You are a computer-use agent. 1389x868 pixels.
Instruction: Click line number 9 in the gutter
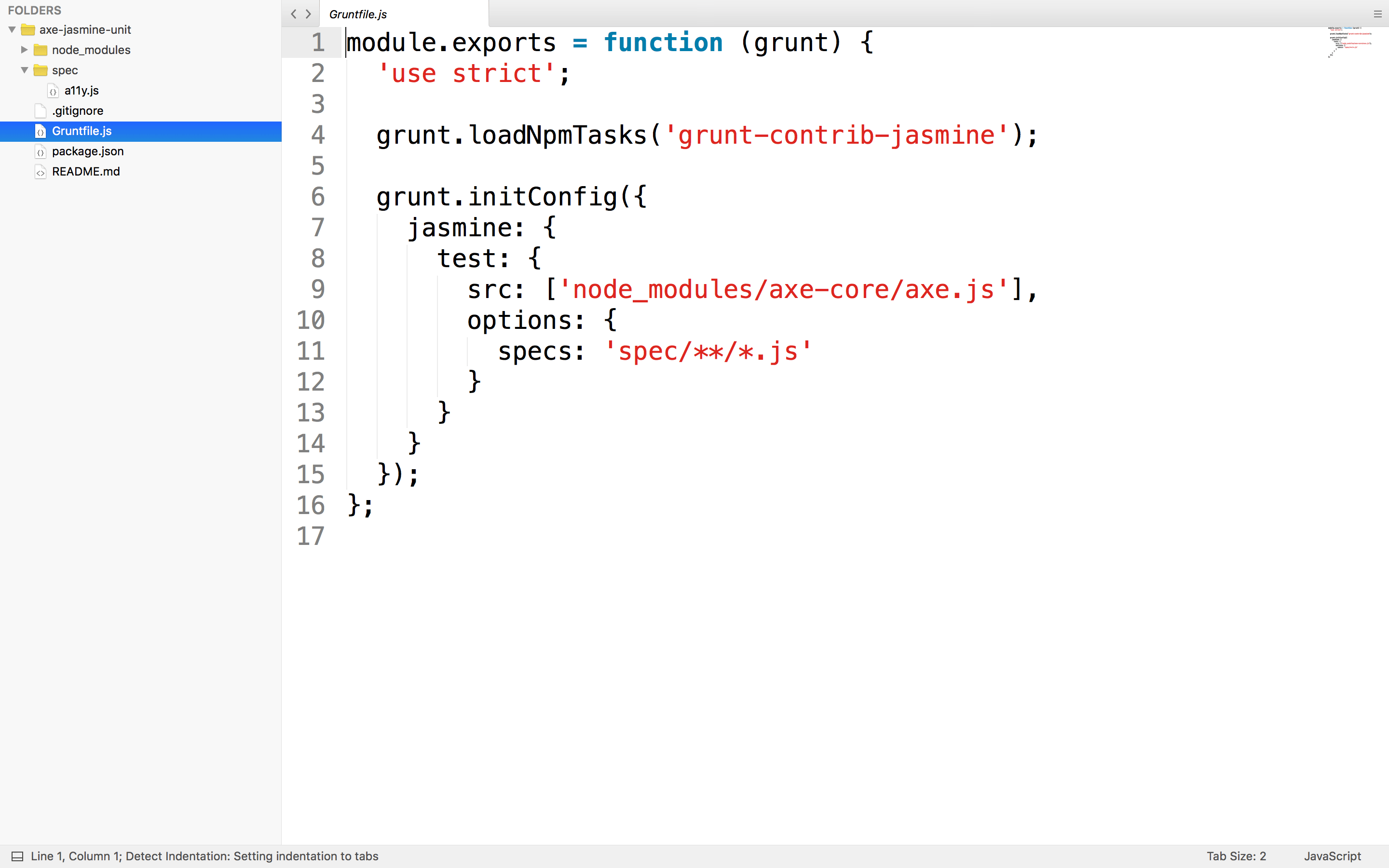pyautogui.click(x=318, y=289)
